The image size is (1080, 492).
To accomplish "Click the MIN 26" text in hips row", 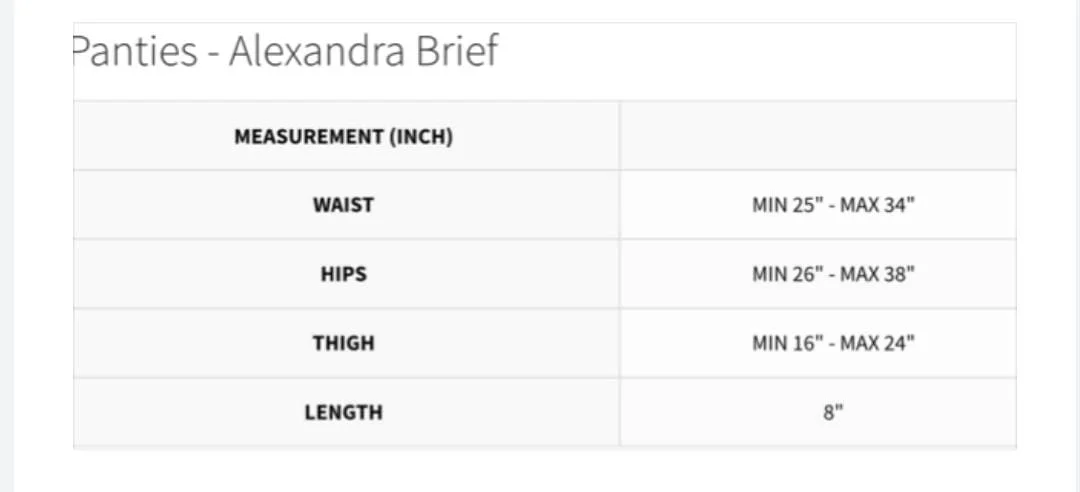I will tap(787, 274).
